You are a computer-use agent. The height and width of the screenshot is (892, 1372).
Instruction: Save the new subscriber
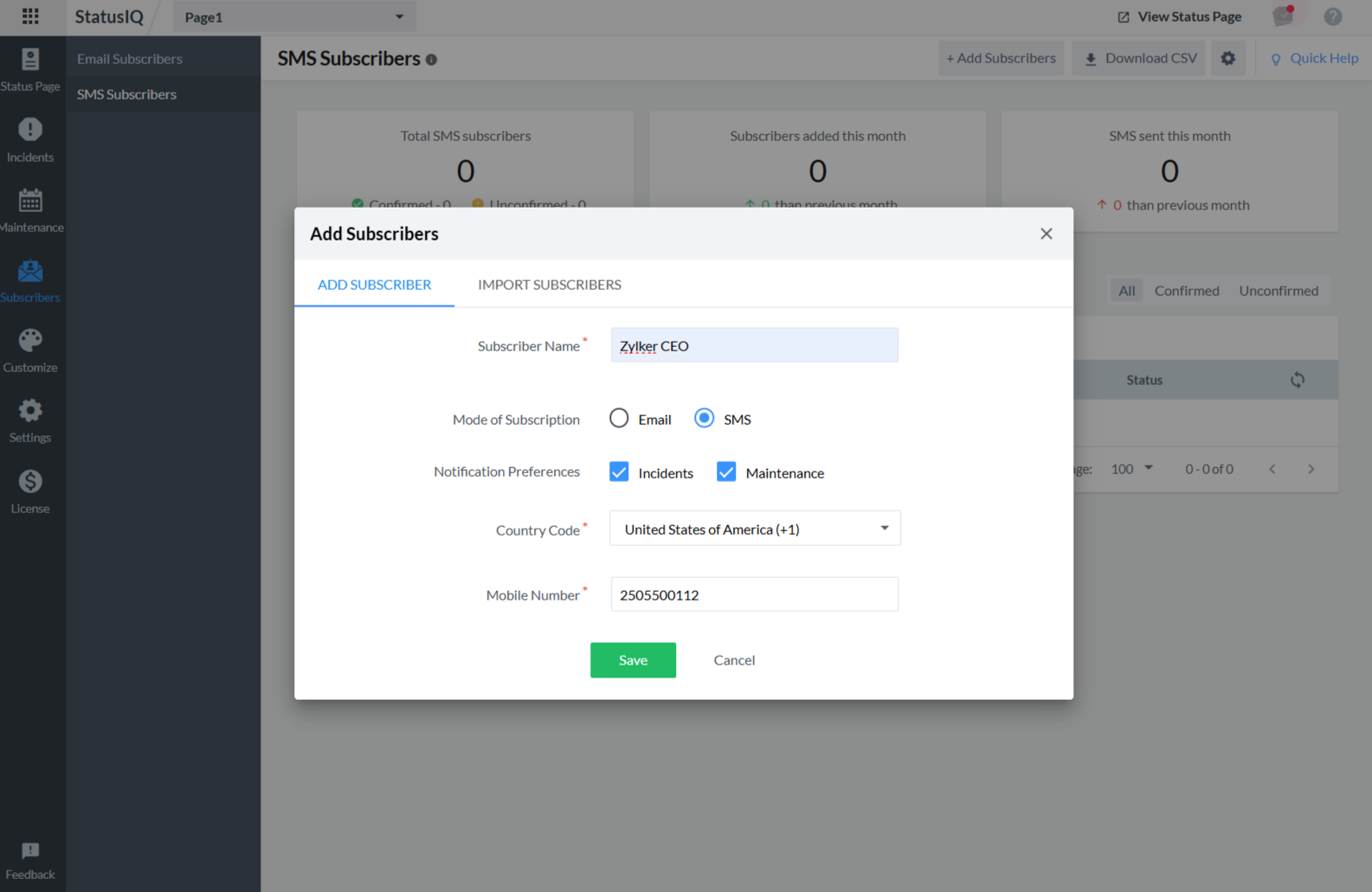633,660
